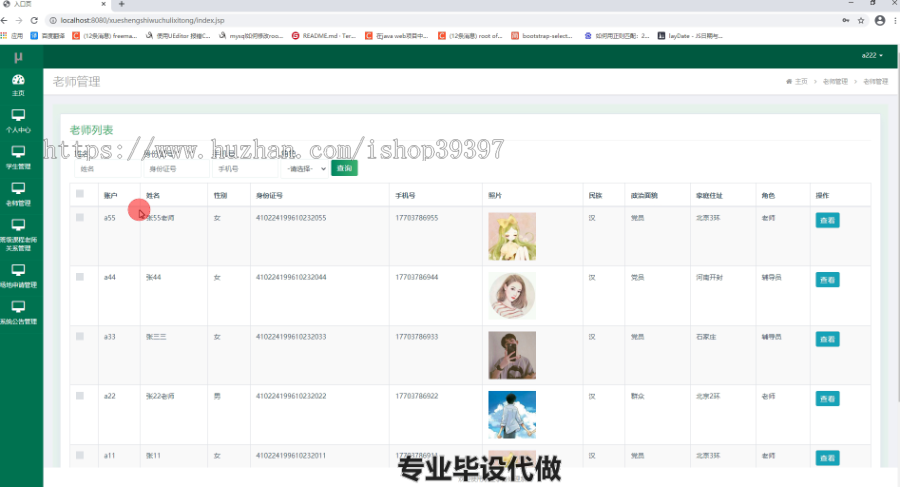
Task: Click the 查询 search button
Action: coord(344,168)
